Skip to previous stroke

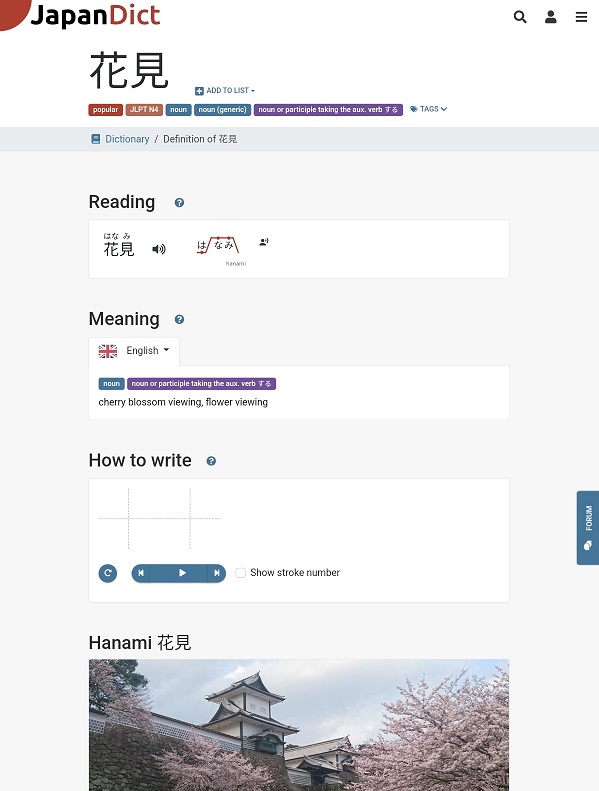tap(141, 573)
